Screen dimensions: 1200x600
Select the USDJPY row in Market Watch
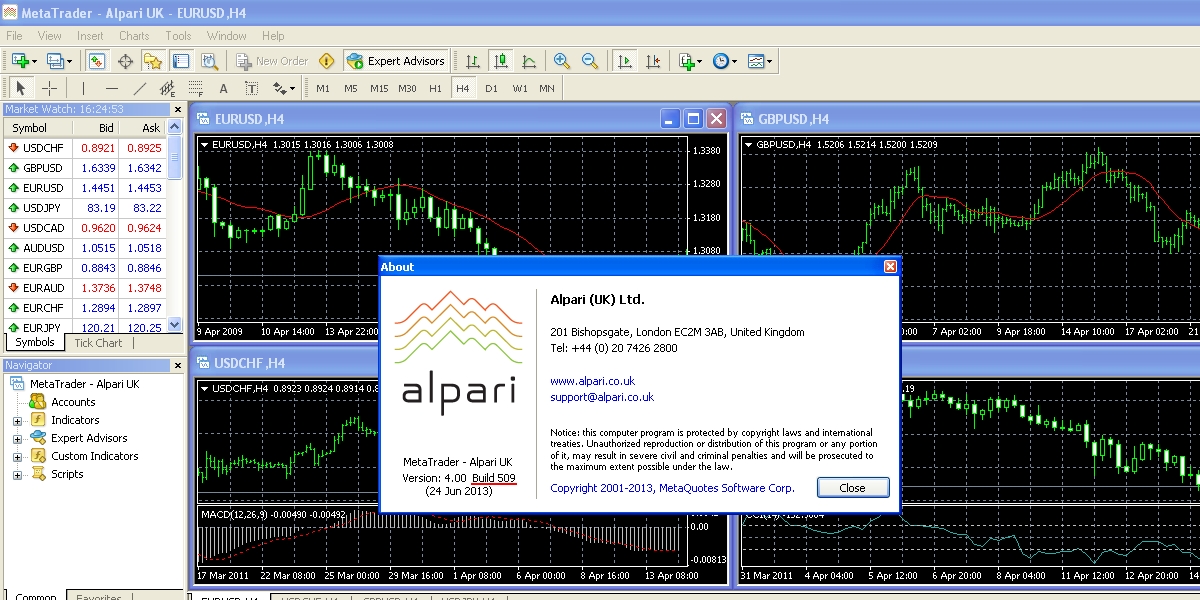(85, 208)
